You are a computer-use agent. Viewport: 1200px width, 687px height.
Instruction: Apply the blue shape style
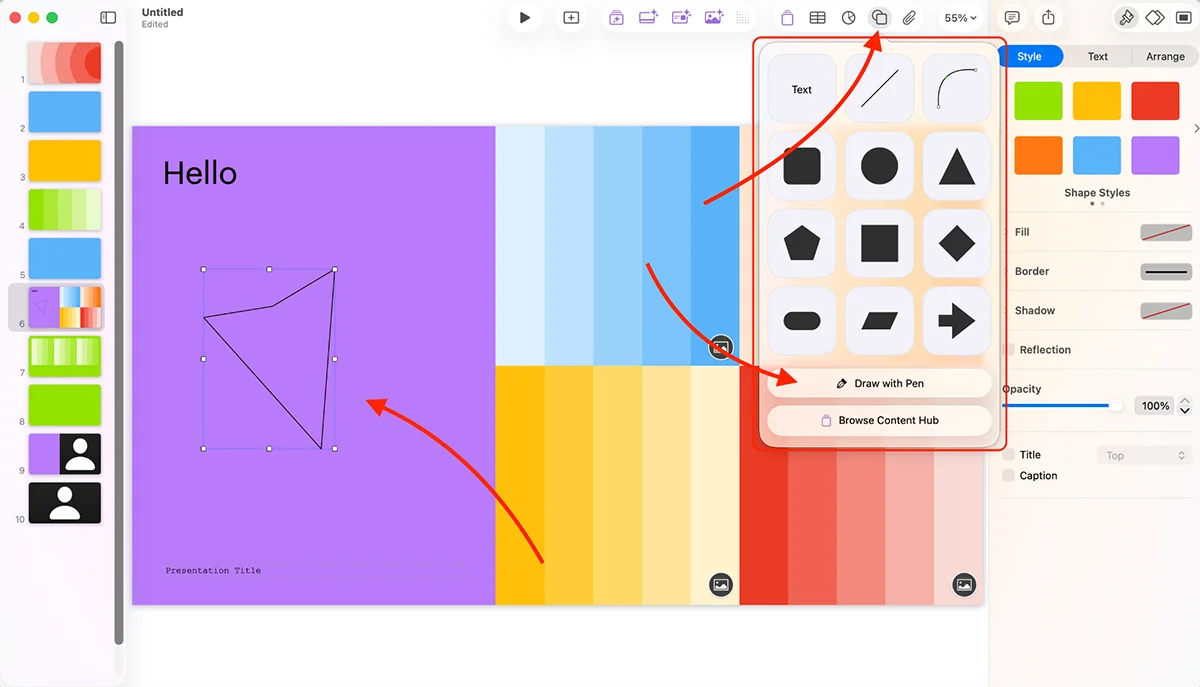(1097, 155)
